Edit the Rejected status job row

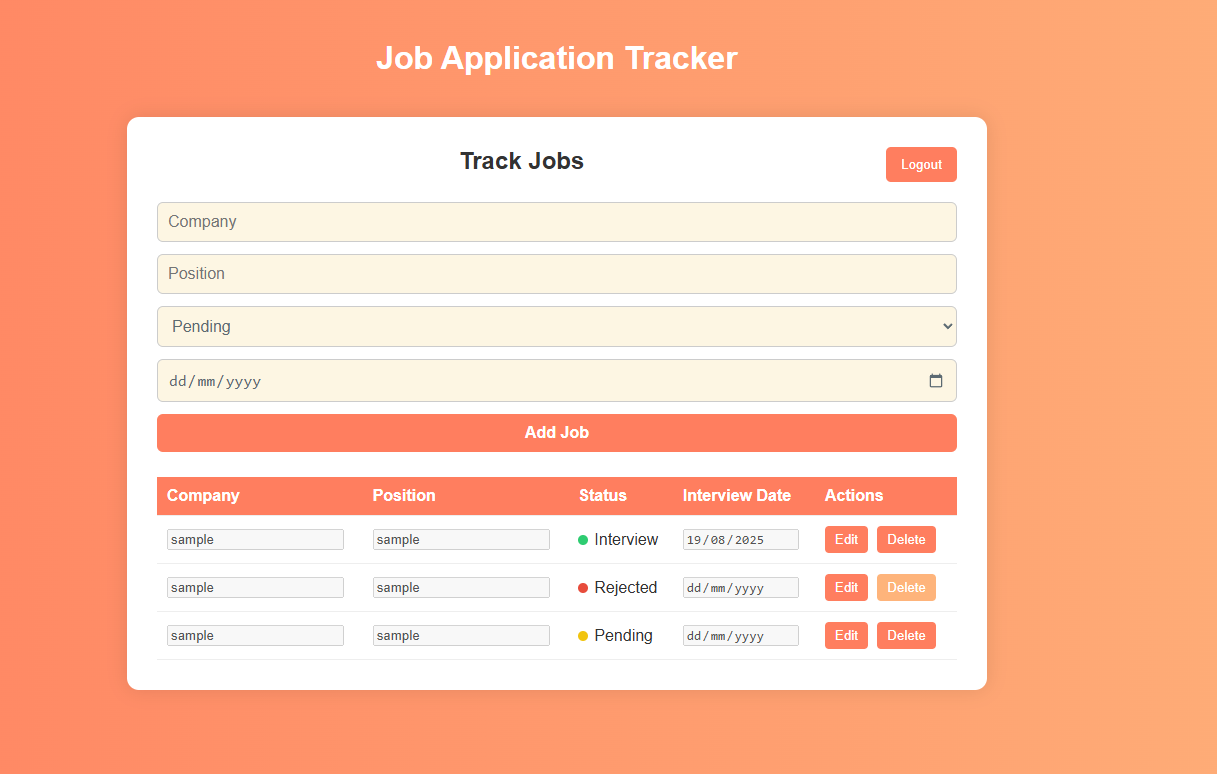point(846,588)
